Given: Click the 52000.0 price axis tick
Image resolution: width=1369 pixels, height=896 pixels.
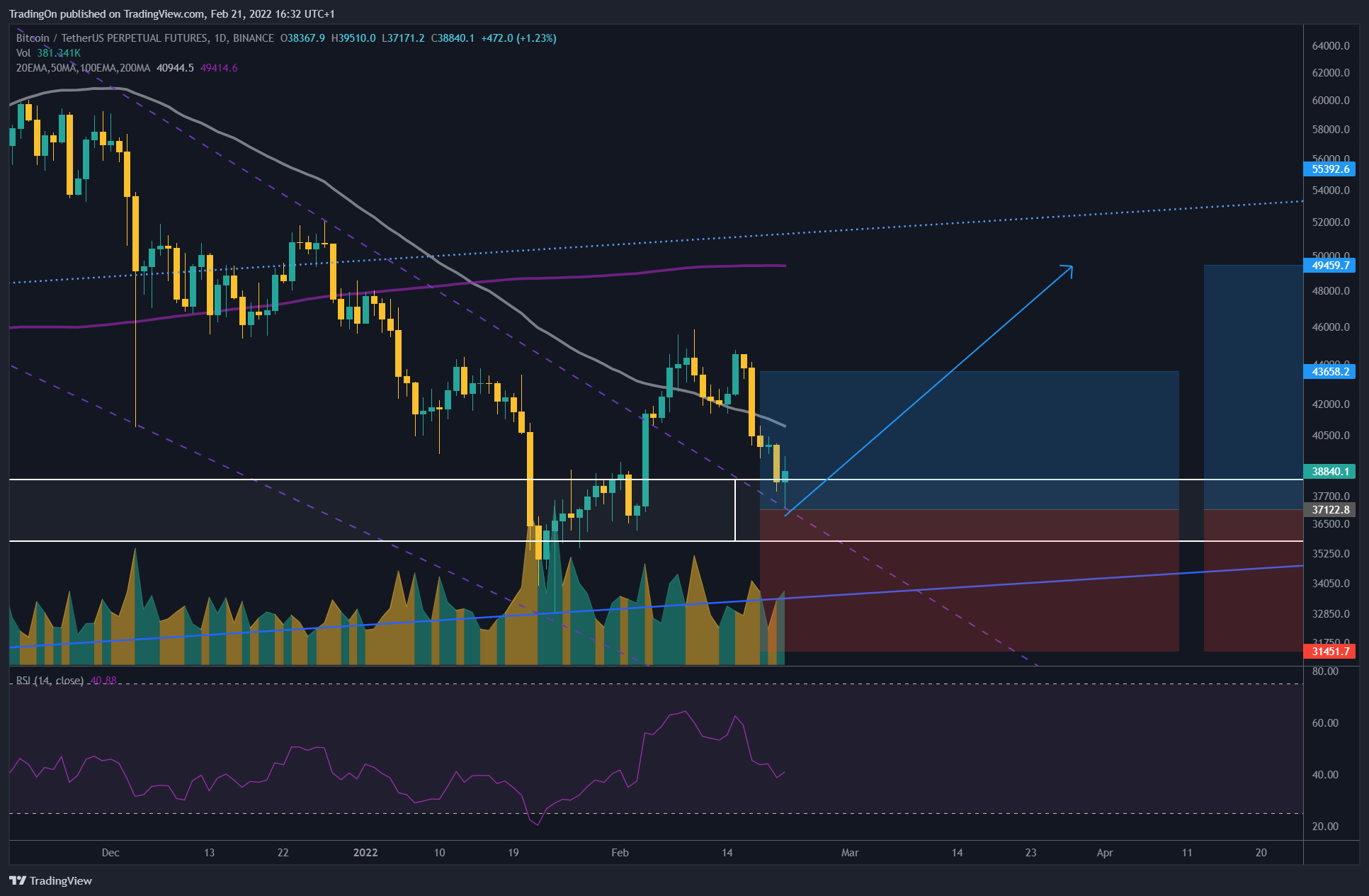Looking at the screenshot, I should point(1331,222).
